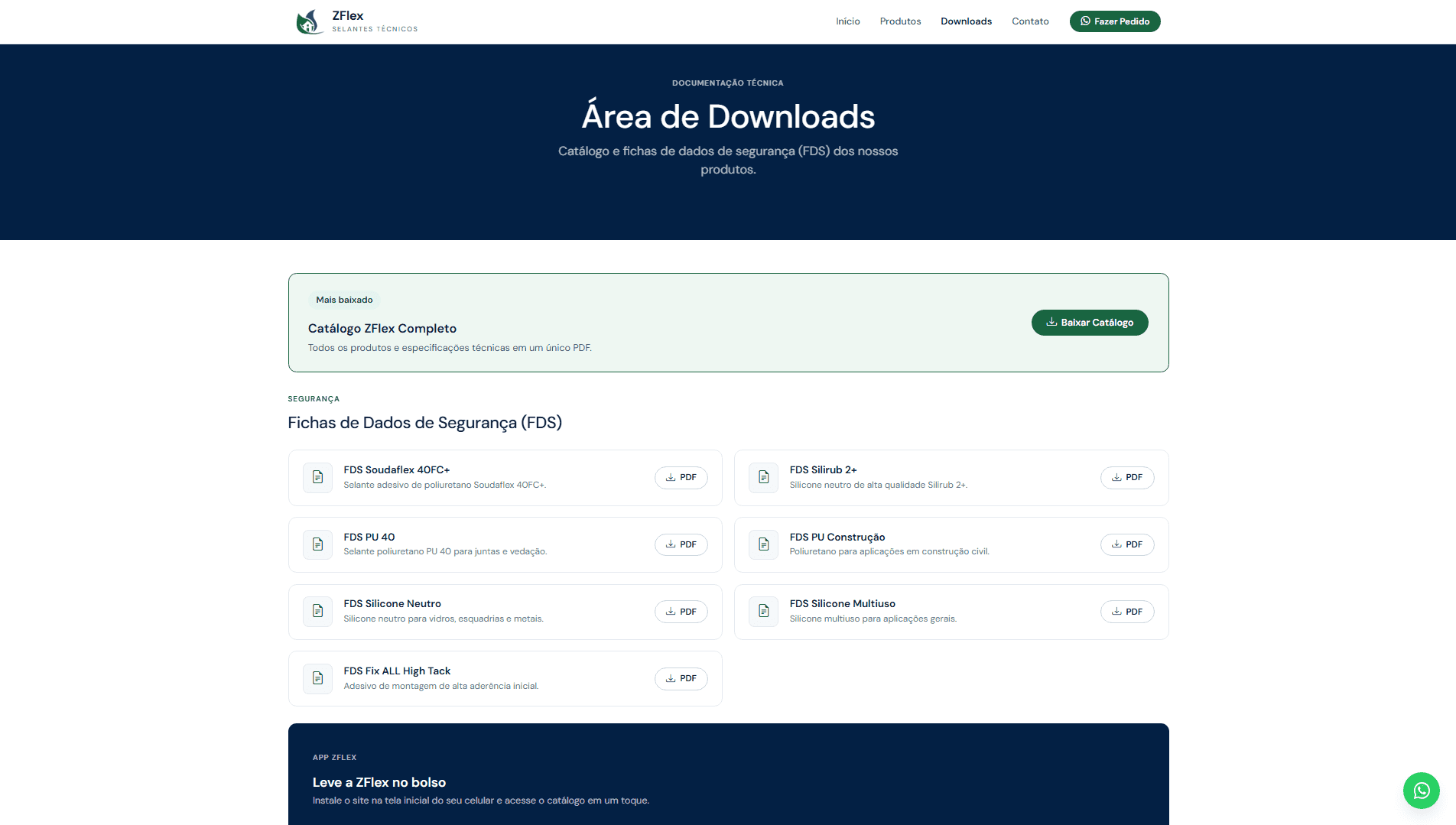This screenshot has width=1456, height=825.
Task: Click 'Adesivo de montagem de alta aderência' description
Action: pyautogui.click(x=441, y=686)
